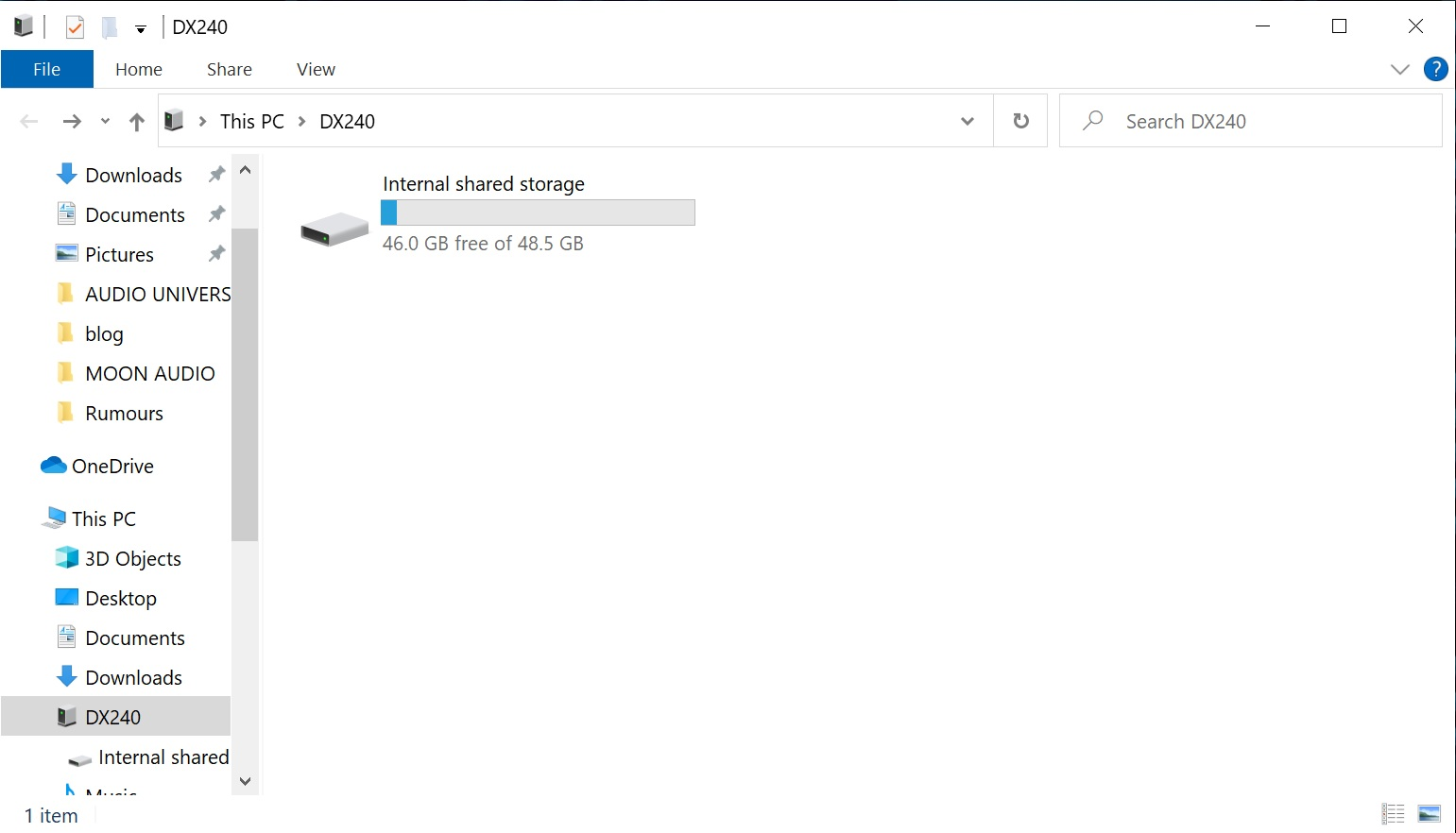Expand the ribbon with the chevron
Image resolution: width=1456 pixels, height=833 pixels.
click(x=1400, y=69)
